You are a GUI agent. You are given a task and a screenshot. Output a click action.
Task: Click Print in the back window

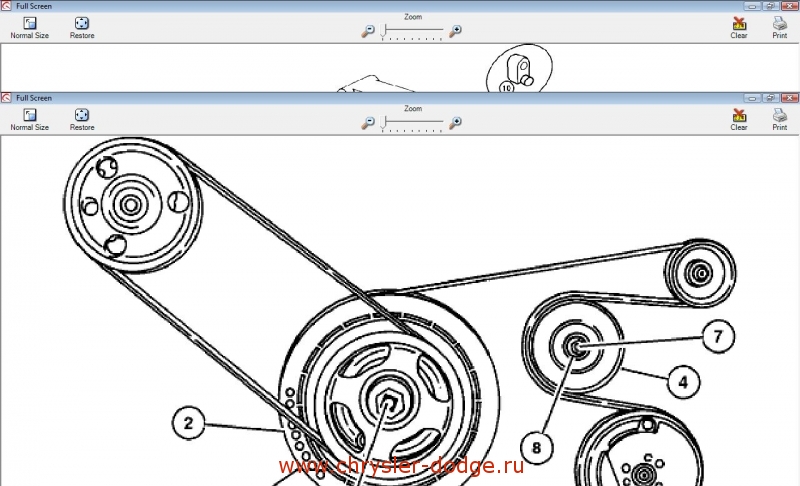(779, 28)
